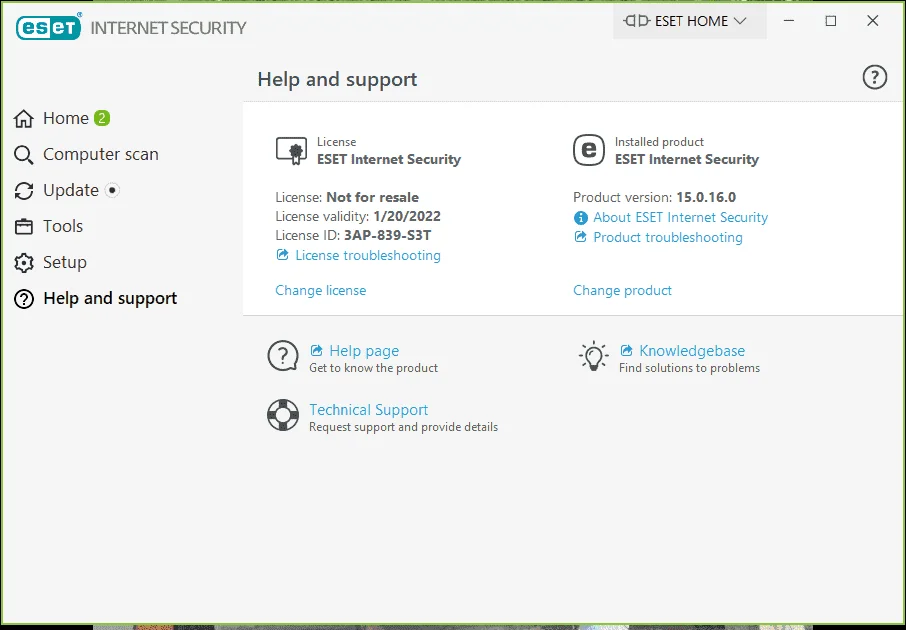
Task: Click the Knowledgebase lightbulb icon
Action: 593,356
